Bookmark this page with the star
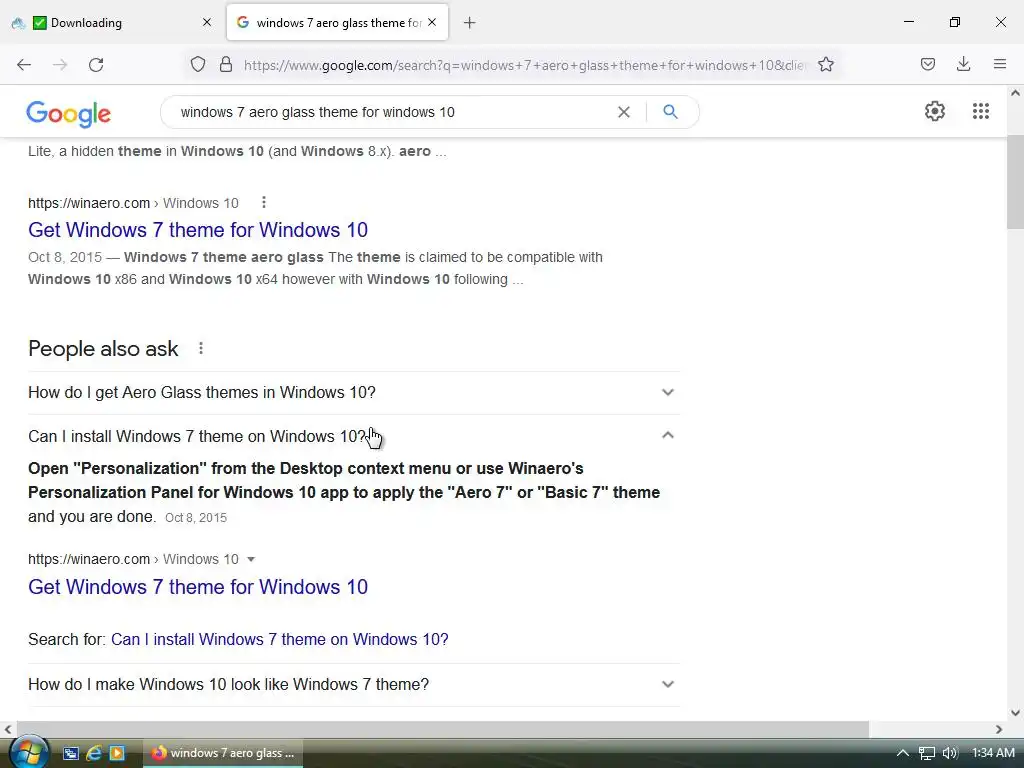The width and height of the screenshot is (1024, 768). pos(825,64)
